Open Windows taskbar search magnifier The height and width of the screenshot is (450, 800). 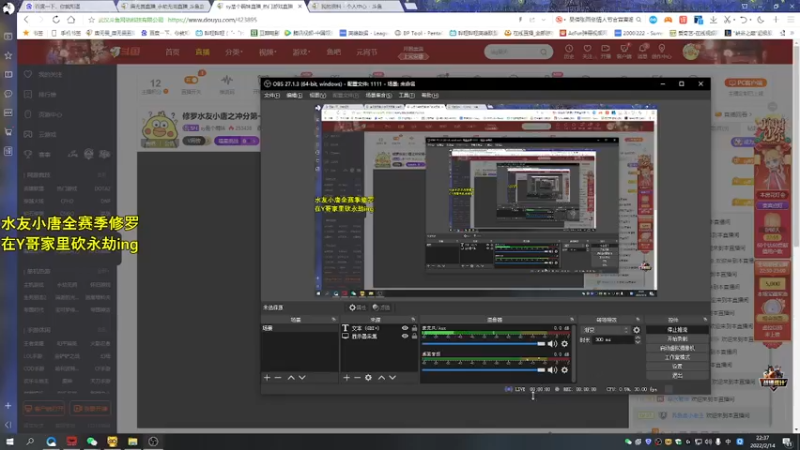coord(30,441)
